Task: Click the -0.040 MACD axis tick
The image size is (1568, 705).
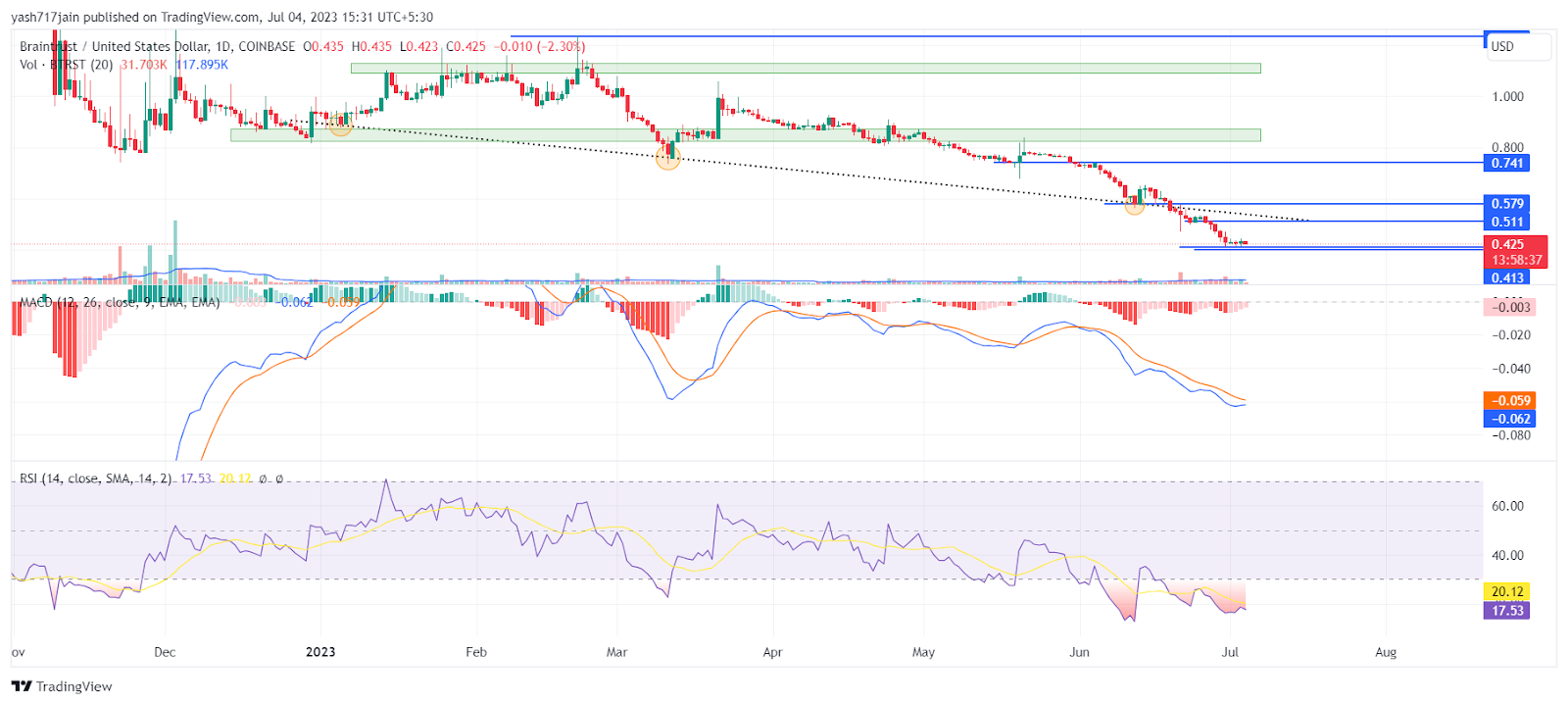Action: (x=1511, y=369)
